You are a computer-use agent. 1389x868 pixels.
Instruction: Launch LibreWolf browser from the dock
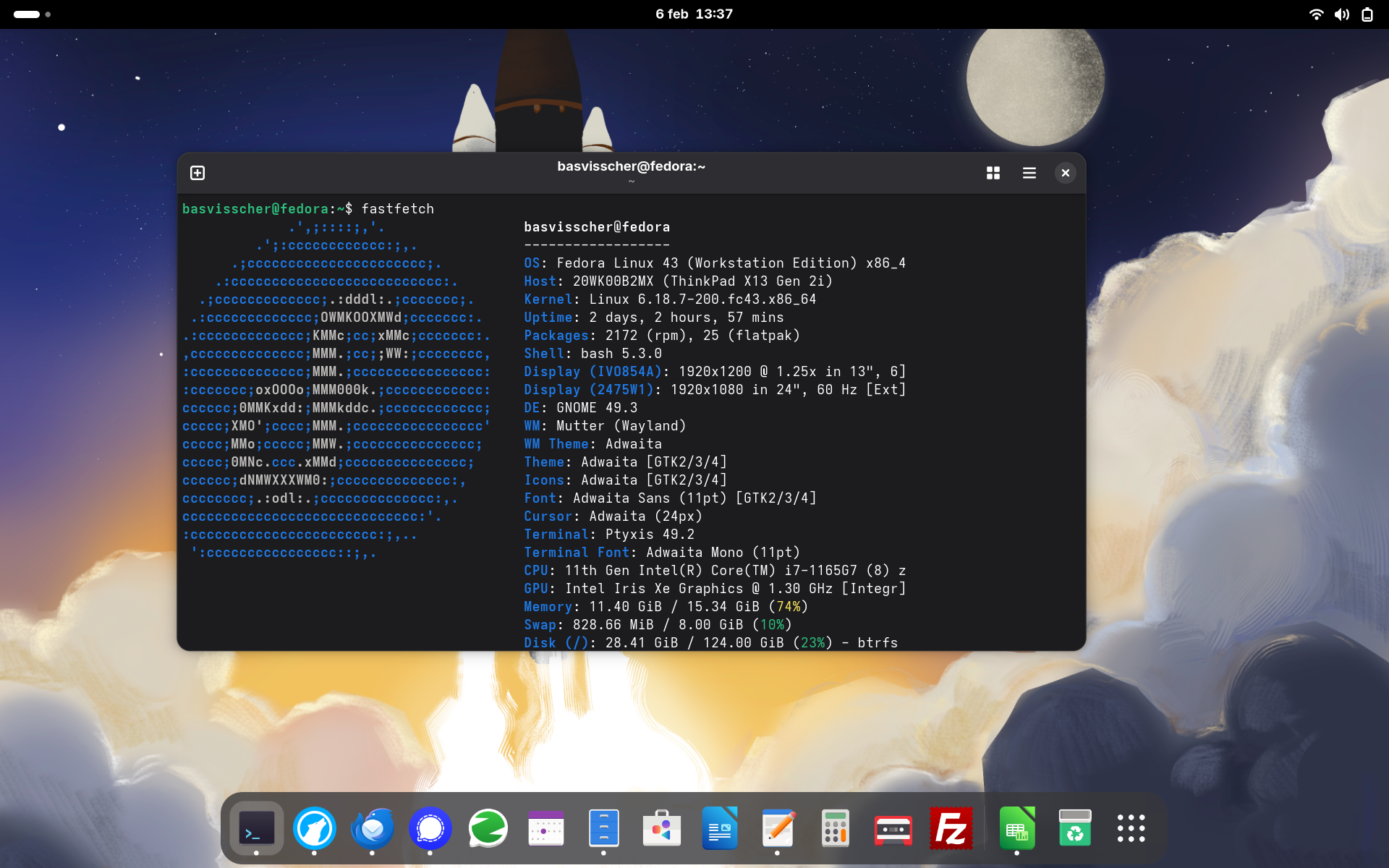[x=315, y=828]
